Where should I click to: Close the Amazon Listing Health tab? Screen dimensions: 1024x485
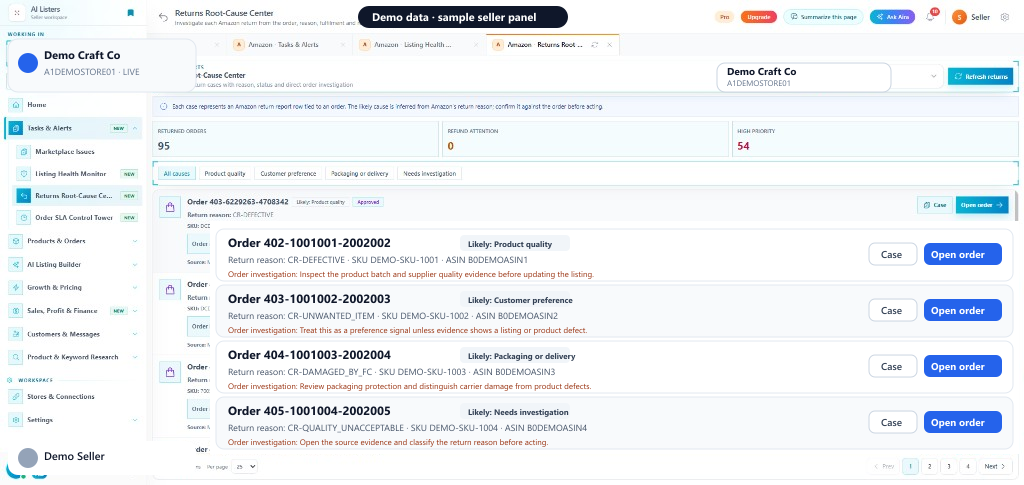475,45
